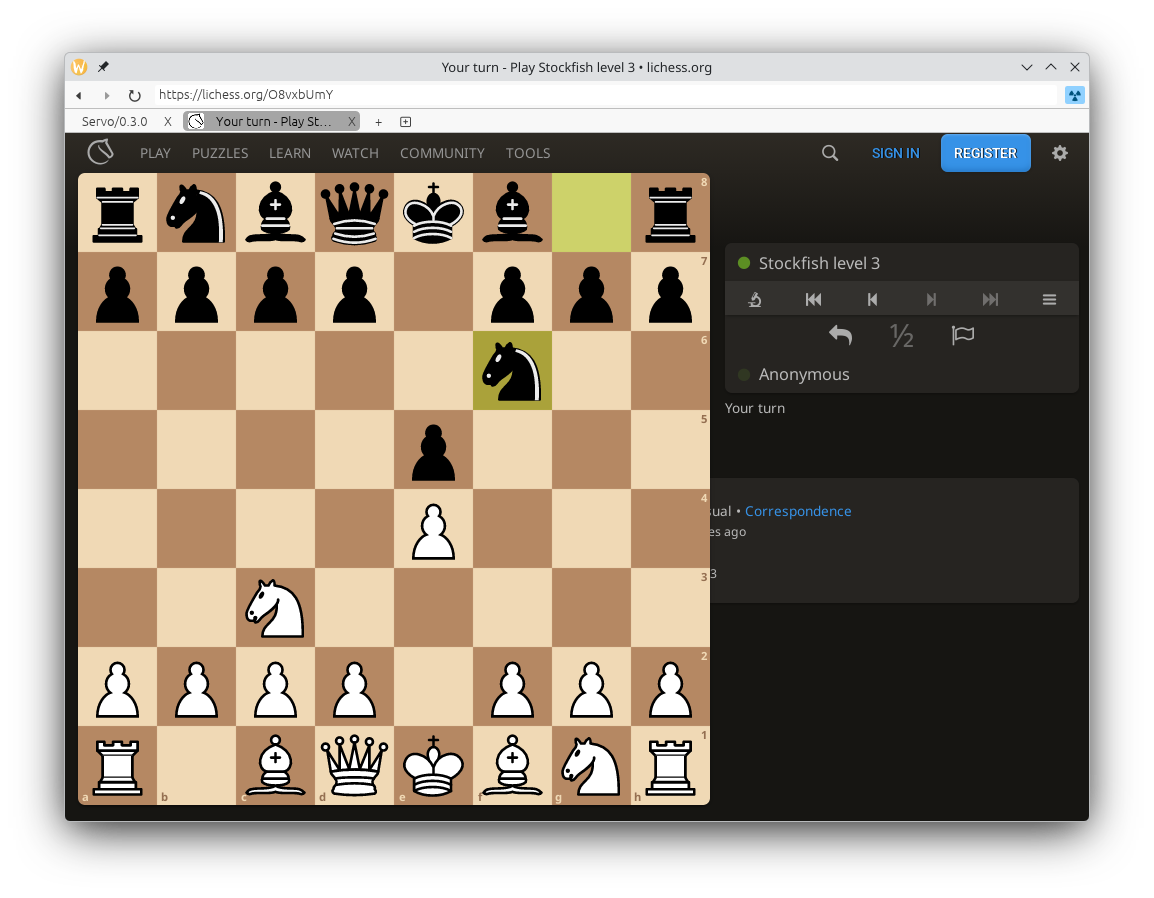Click the Anonymous player name
1154x898 pixels.
(x=804, y=374)
